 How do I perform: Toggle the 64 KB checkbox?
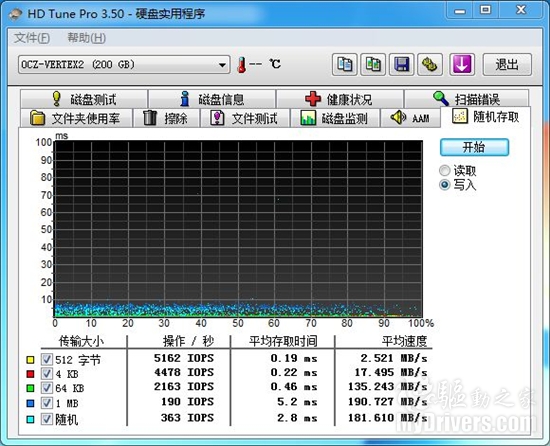pyautogui.click(x=47, y=388)
